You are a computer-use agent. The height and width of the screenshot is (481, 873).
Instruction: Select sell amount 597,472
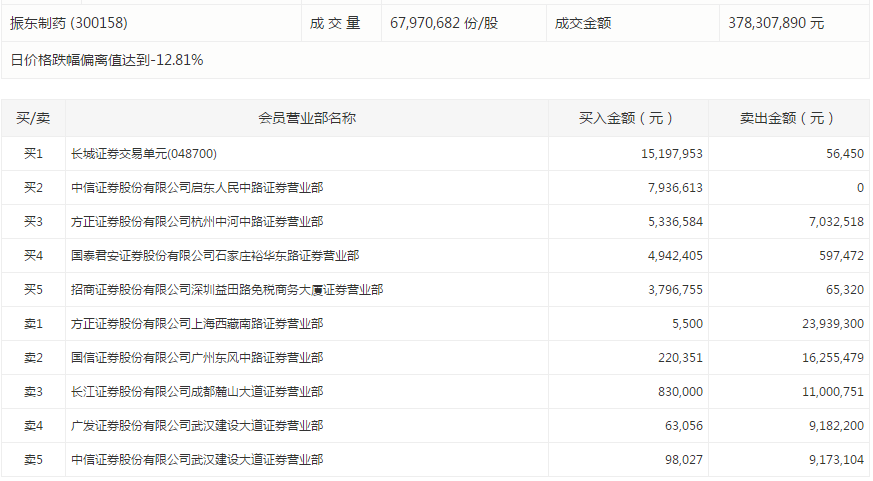(841, 256)
